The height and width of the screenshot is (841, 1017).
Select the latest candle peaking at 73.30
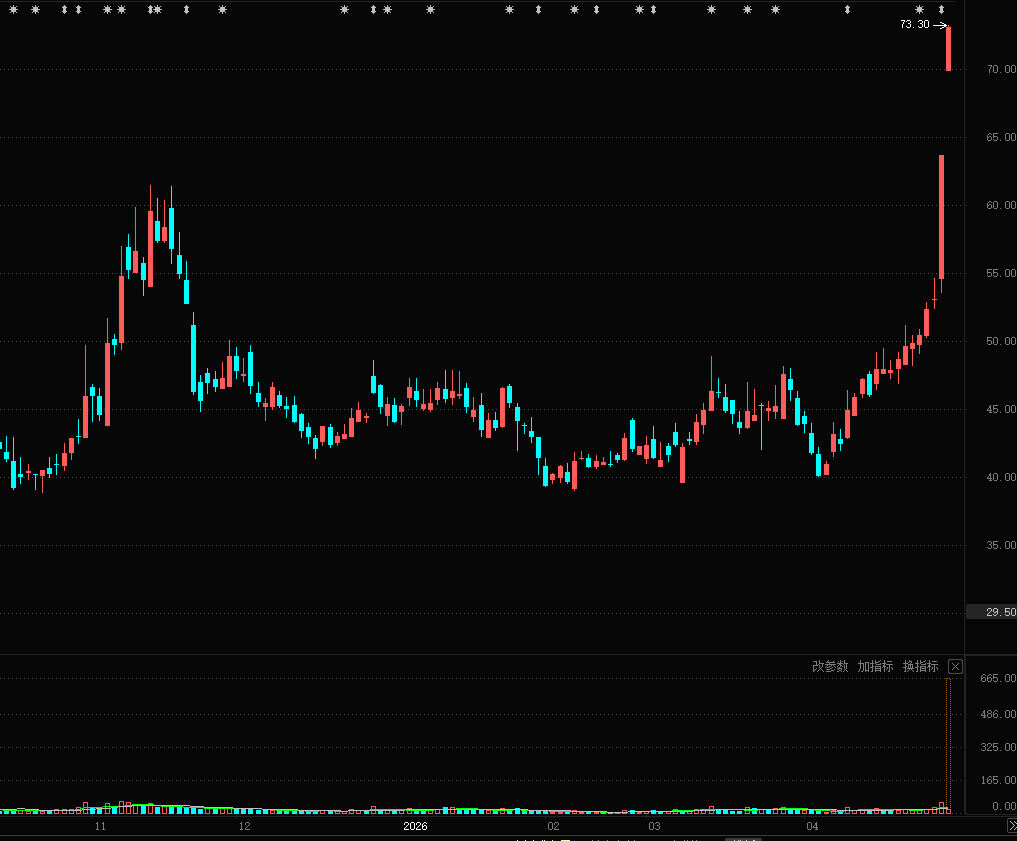coord(948,48)
